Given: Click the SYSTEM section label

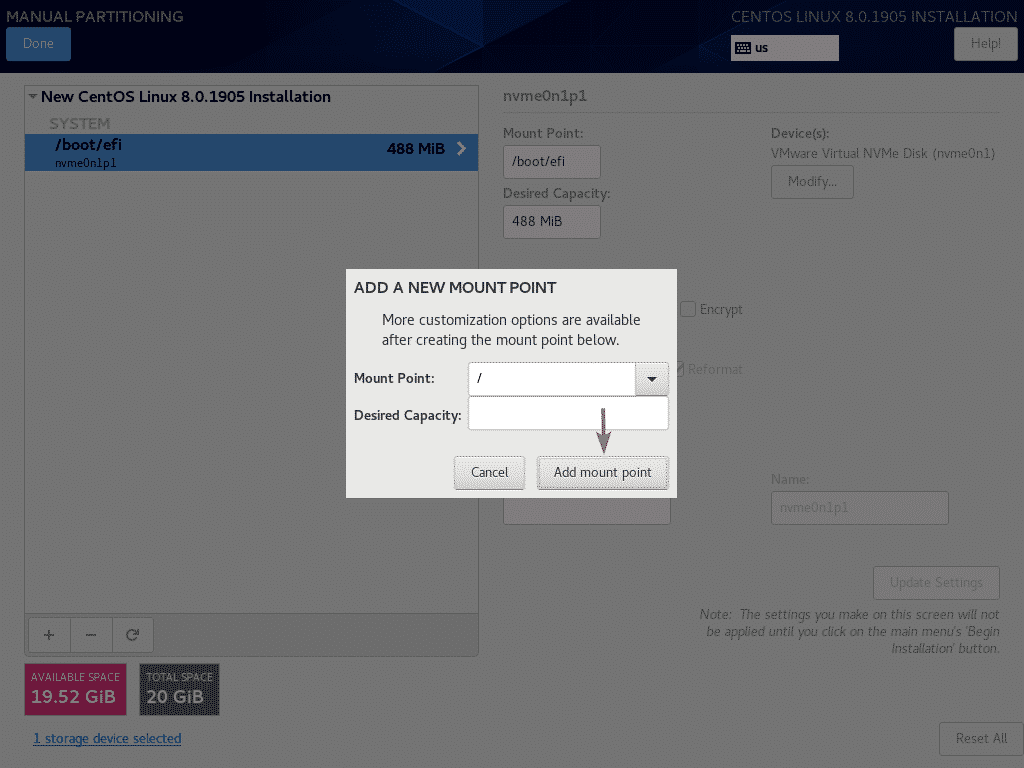Looking at the screenshot, I should pyautogui.click(x=80, y=123).
